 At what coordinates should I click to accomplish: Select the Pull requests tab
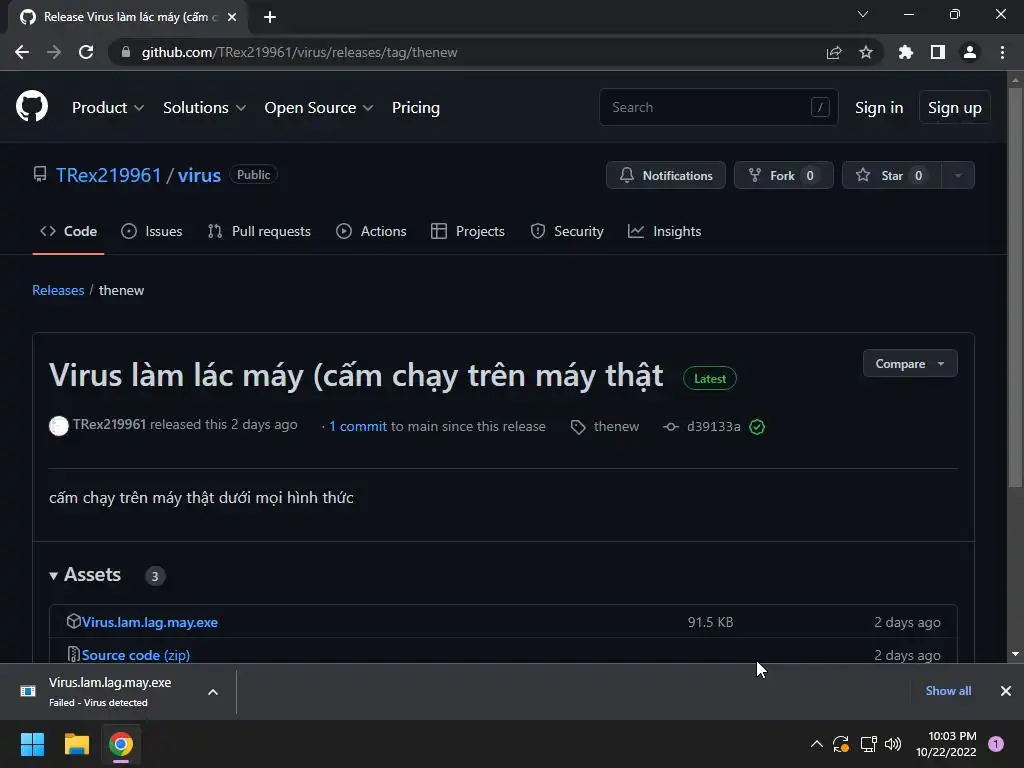[259, 231]
